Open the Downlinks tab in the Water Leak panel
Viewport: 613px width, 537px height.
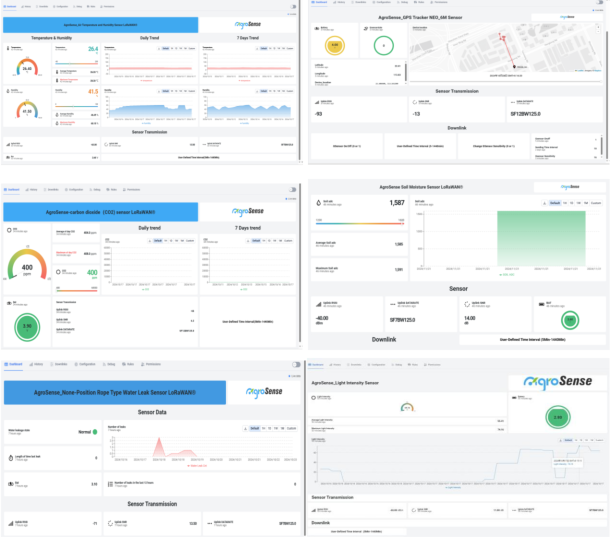coord(59,364)
